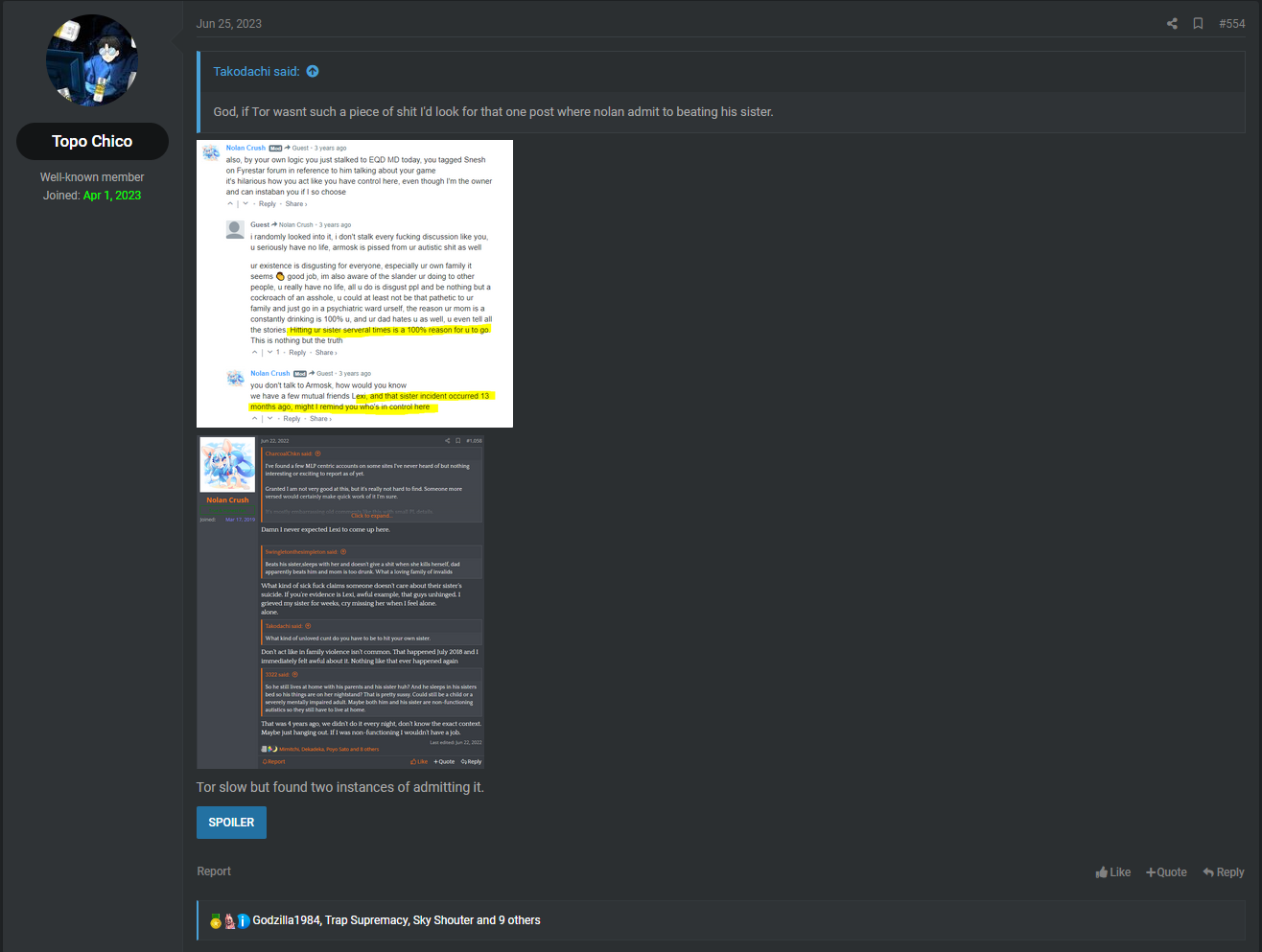
Task: Enlarge the dark forum post screenshot
Action: click(340, 602)
